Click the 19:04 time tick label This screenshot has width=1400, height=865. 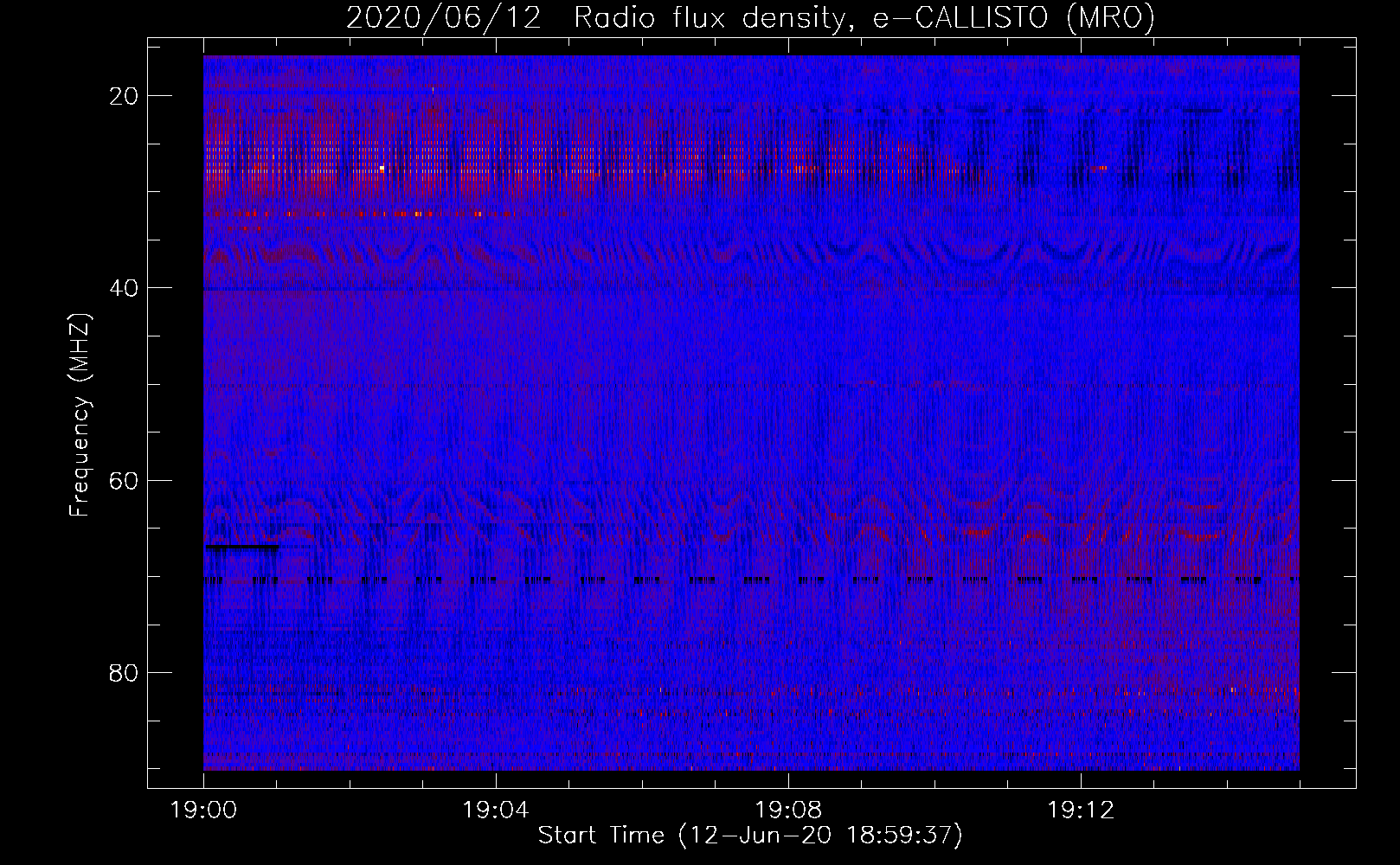496,811
